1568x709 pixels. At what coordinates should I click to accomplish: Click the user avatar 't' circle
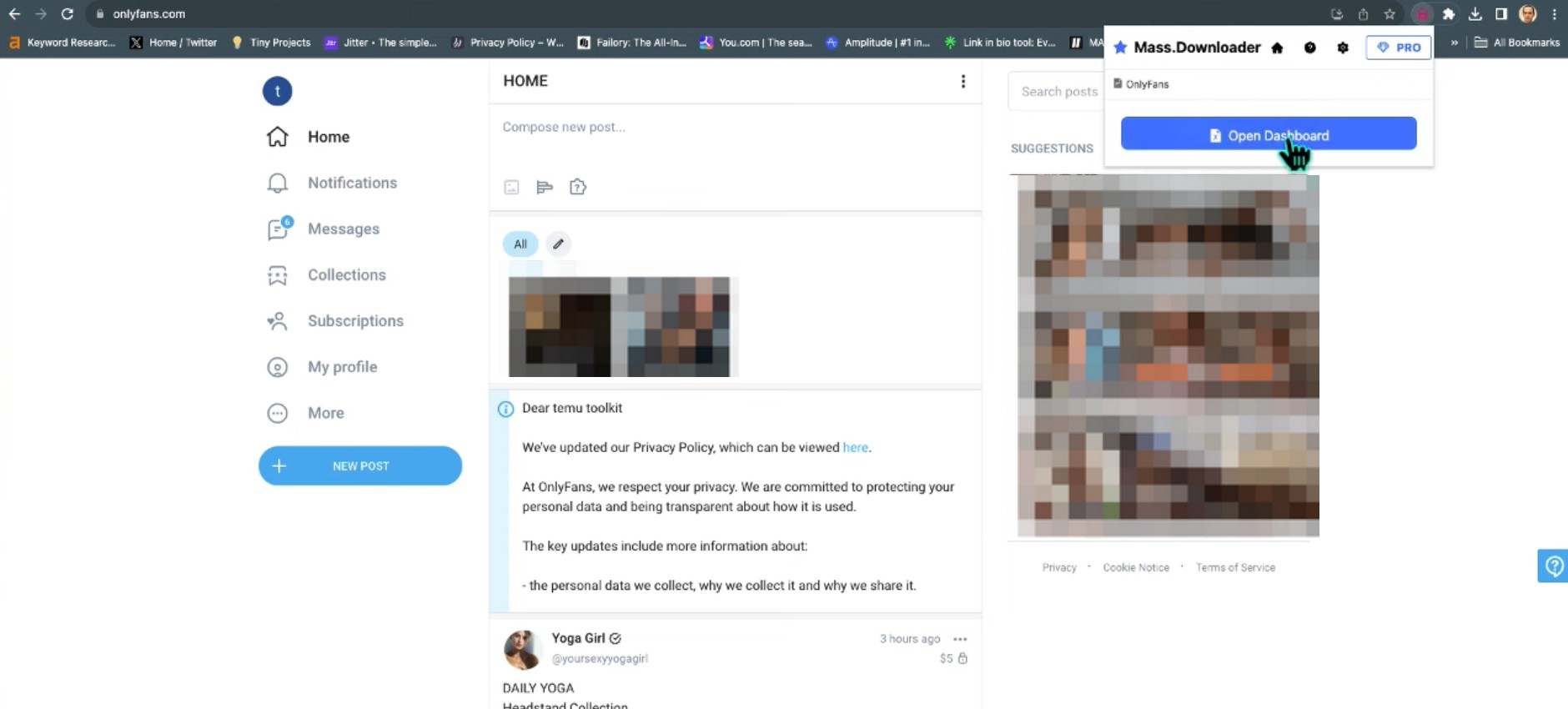(278, 91)
